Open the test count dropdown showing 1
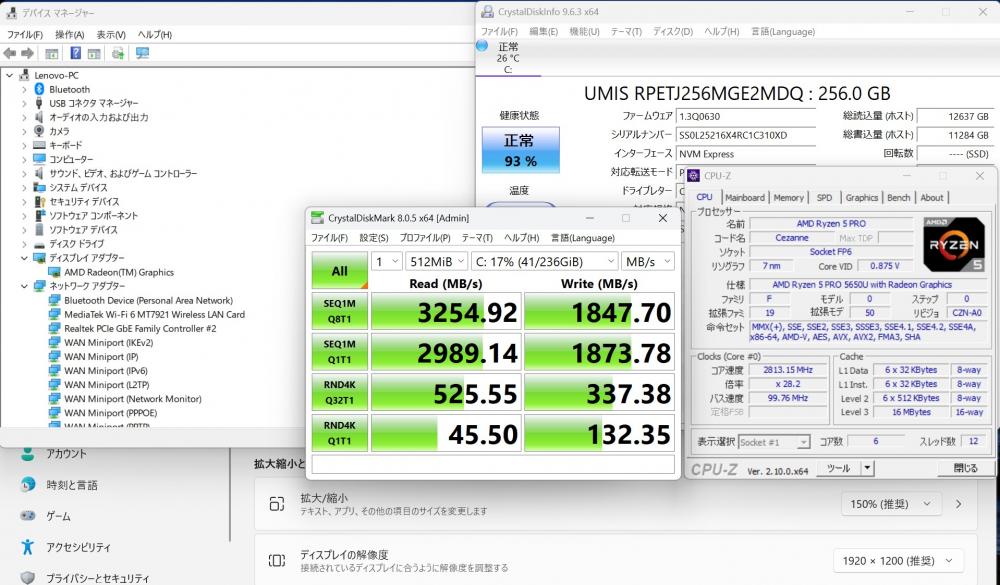Screen dimensions: 1000x585 point(386,262)
